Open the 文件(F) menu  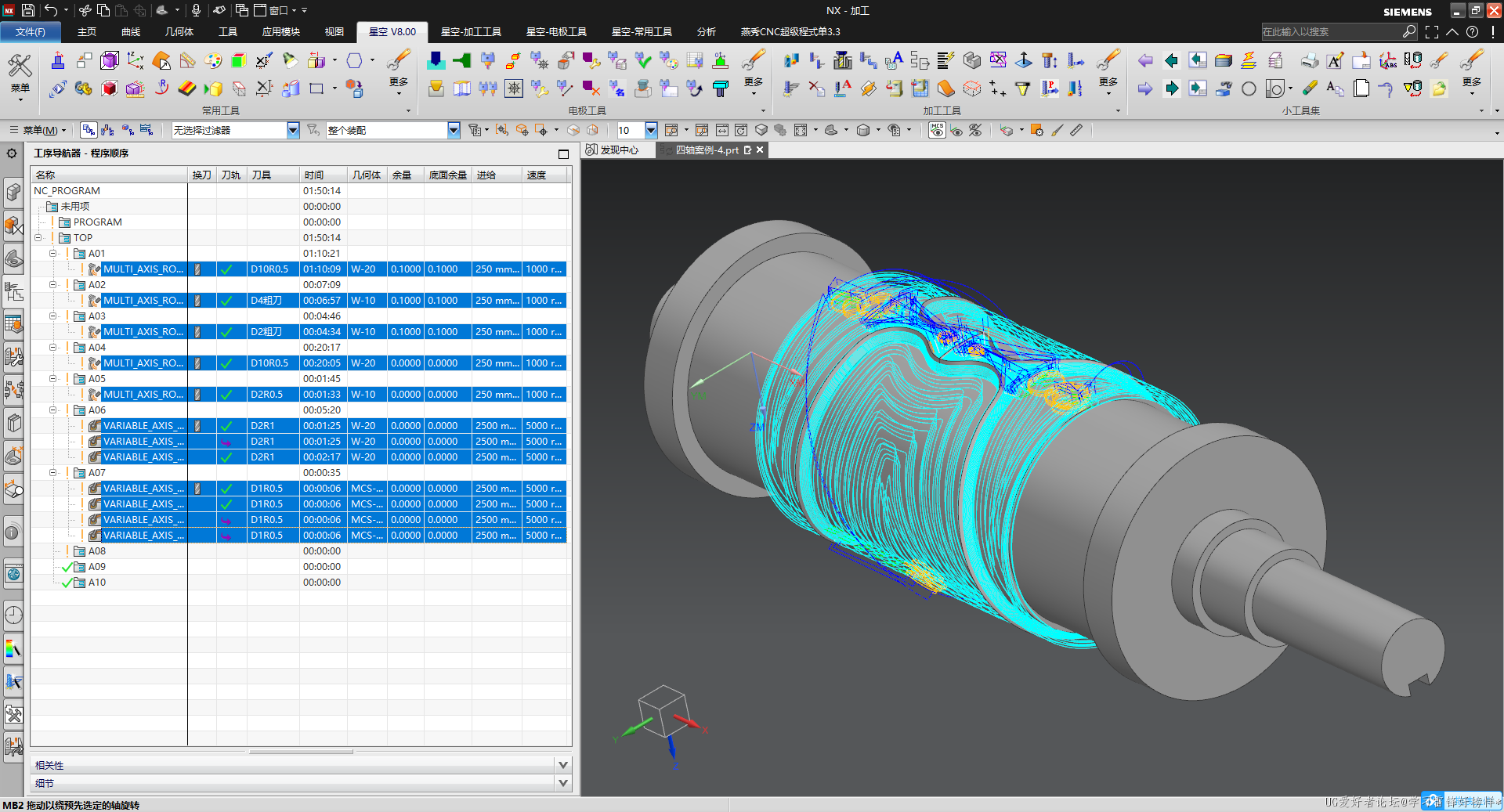pos(31,31)
